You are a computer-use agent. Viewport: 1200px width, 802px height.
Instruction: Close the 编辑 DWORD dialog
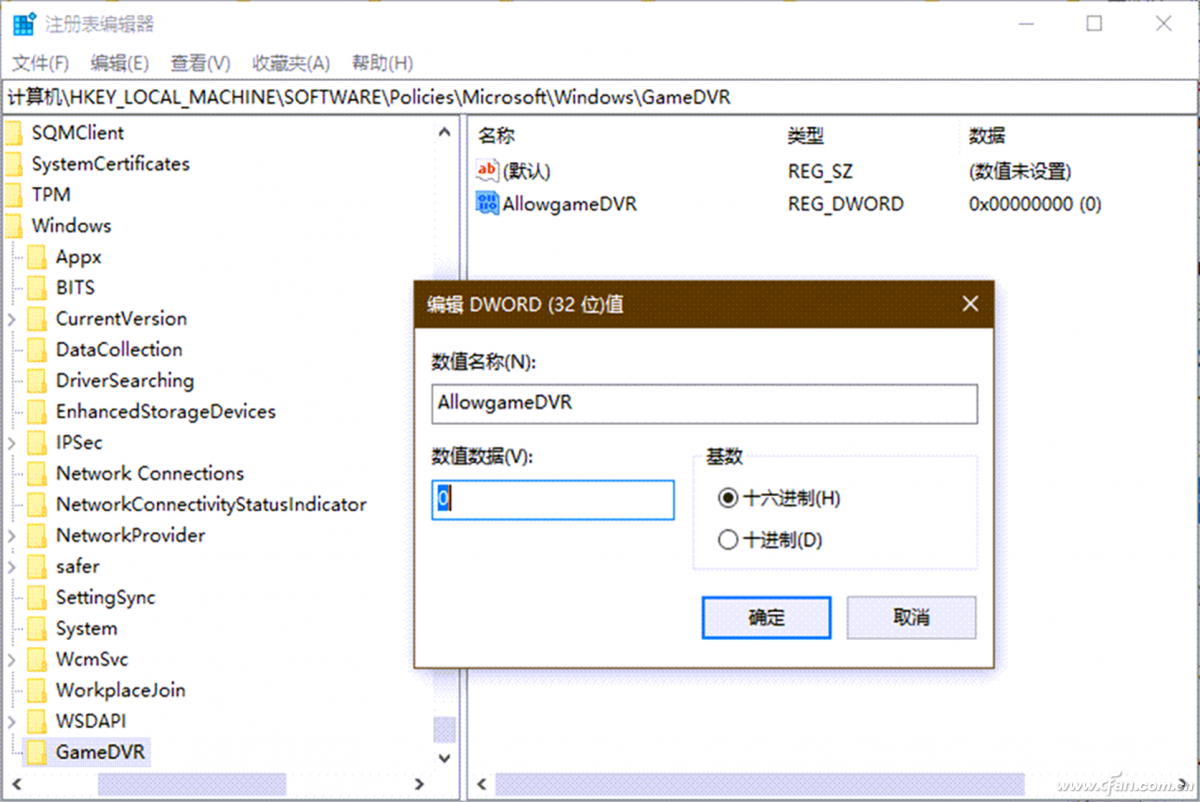(969, 304)
